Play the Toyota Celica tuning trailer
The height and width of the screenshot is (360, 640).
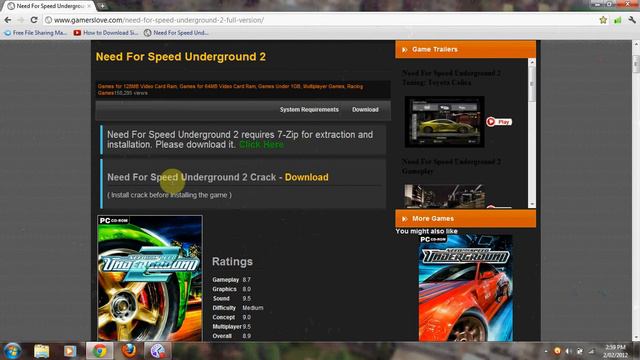(499, 122)
